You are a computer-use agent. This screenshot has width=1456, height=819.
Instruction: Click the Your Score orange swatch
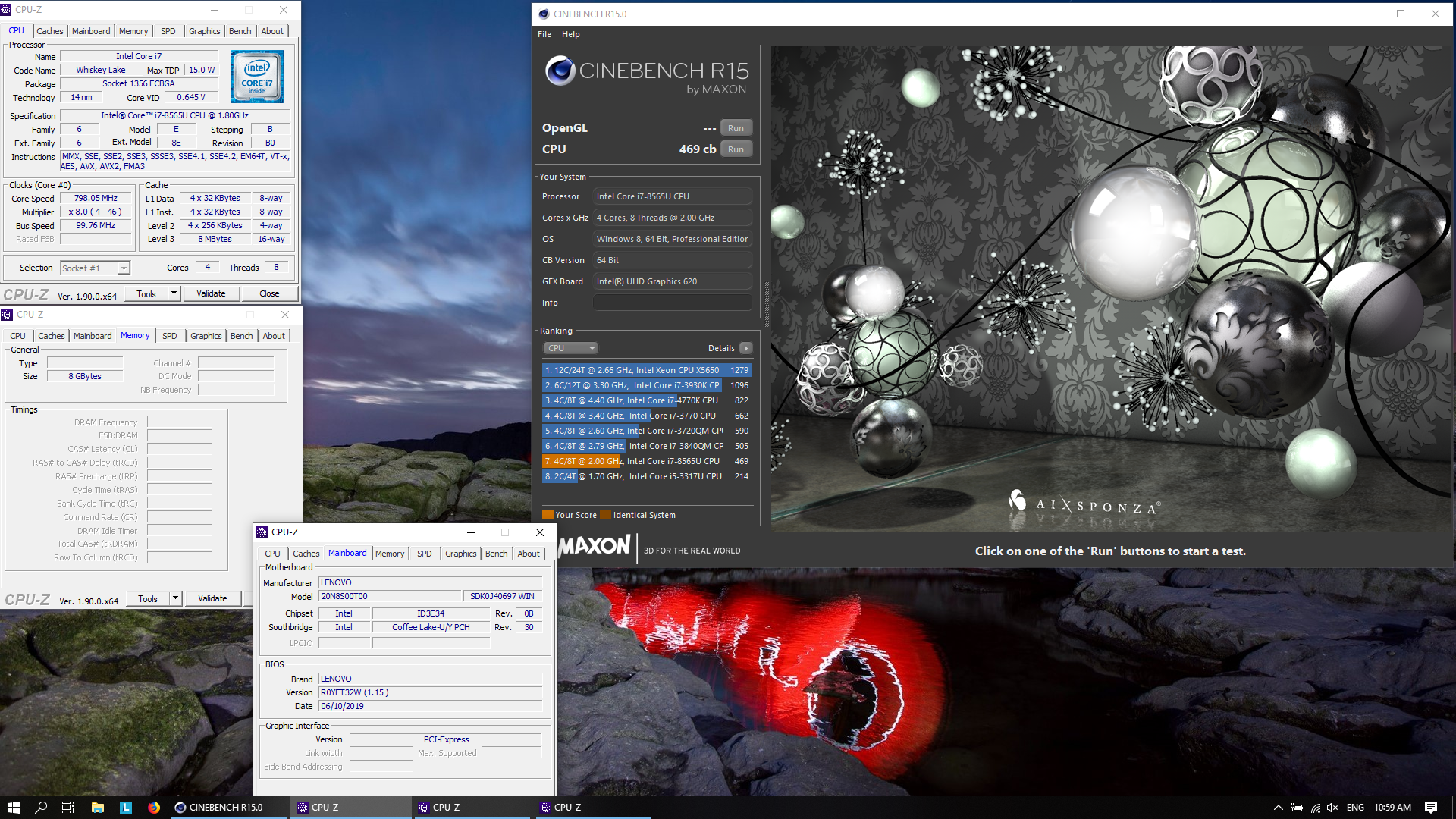coord(548,515)
